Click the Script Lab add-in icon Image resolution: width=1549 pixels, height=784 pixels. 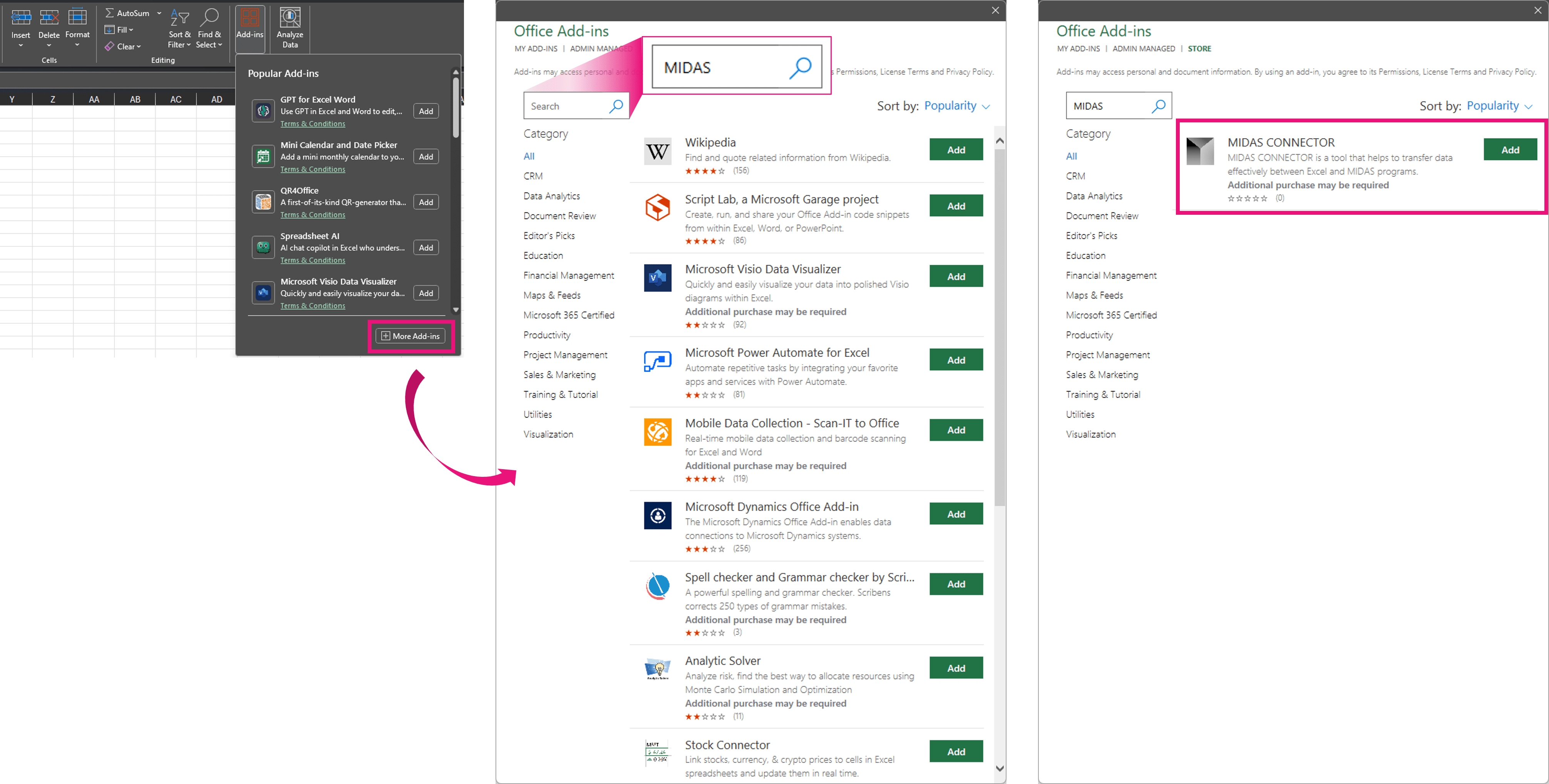coord(657,207)
